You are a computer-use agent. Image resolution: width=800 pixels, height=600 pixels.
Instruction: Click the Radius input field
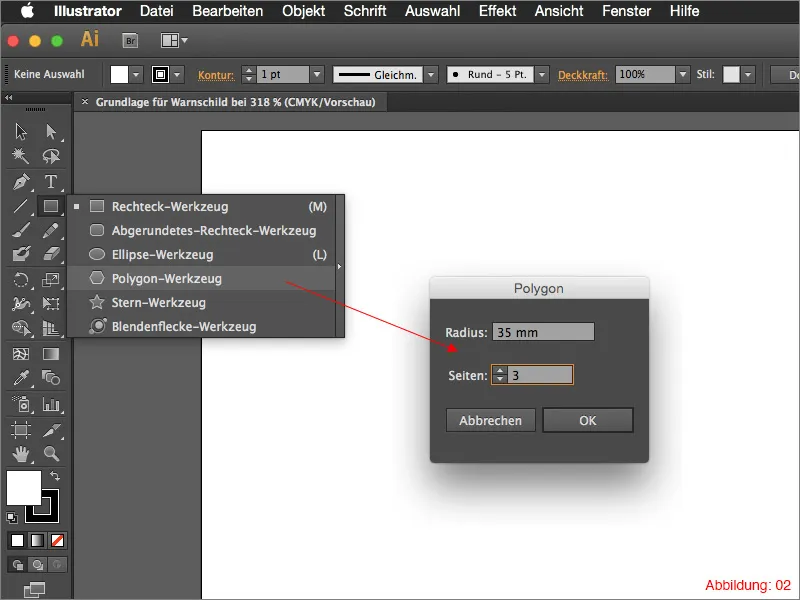[x=543, y=332]
